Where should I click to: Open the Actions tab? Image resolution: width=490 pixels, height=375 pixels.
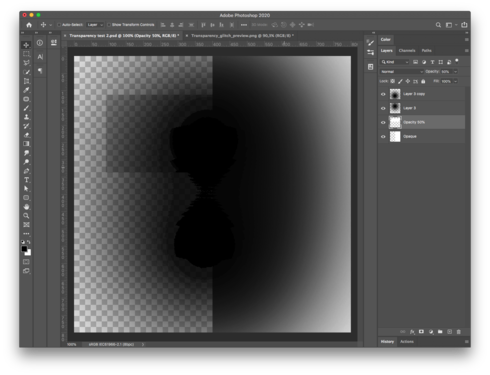pyautogui.click(x=407, y=342)
